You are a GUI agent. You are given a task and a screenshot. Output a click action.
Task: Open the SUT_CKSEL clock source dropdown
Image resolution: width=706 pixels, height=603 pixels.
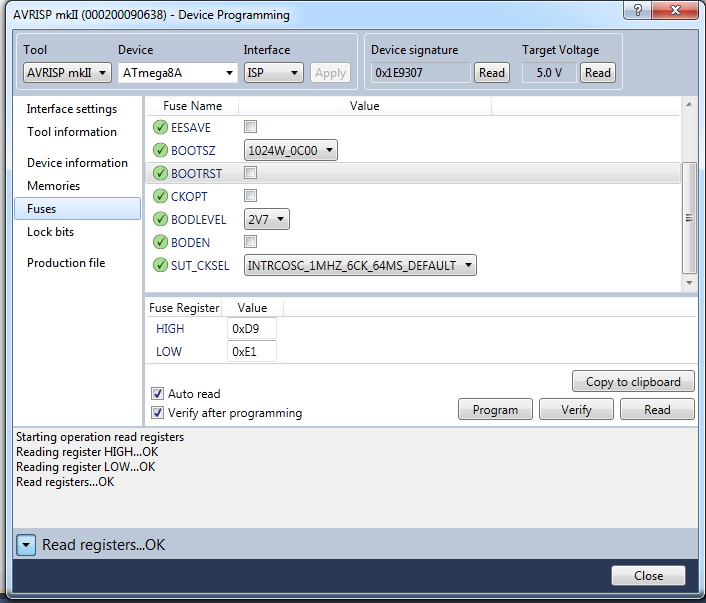pos(360,265)
